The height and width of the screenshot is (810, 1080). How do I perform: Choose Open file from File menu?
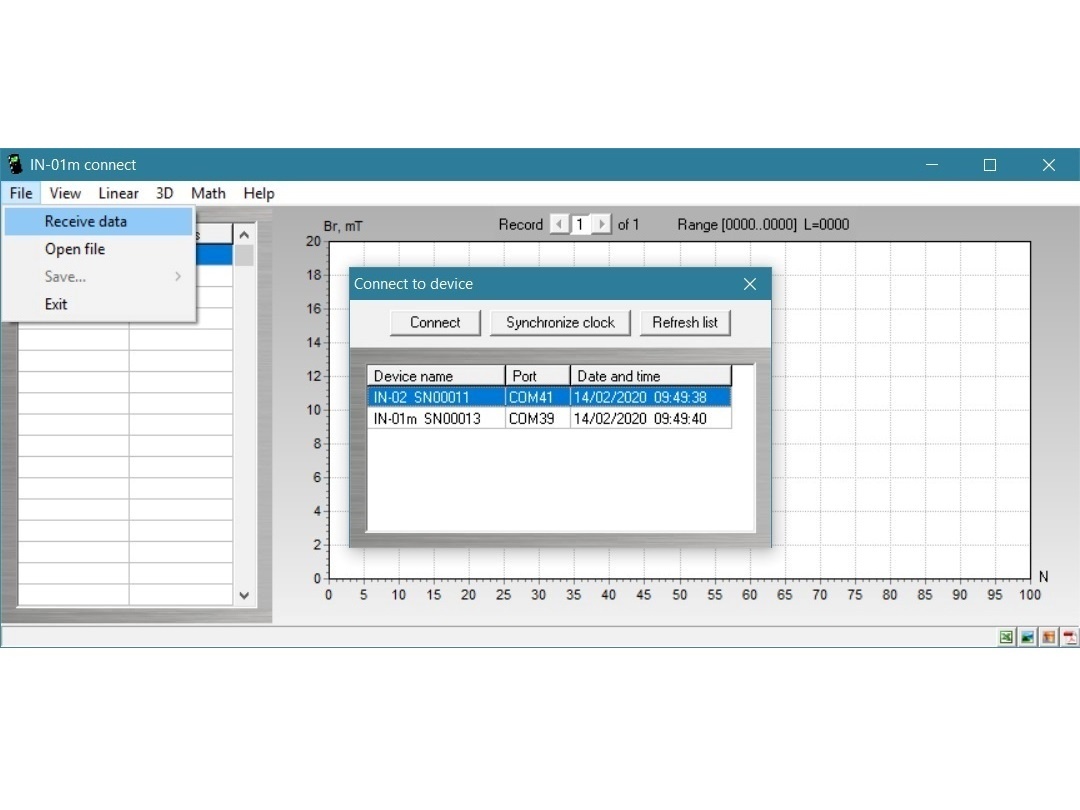click(75, 249)
